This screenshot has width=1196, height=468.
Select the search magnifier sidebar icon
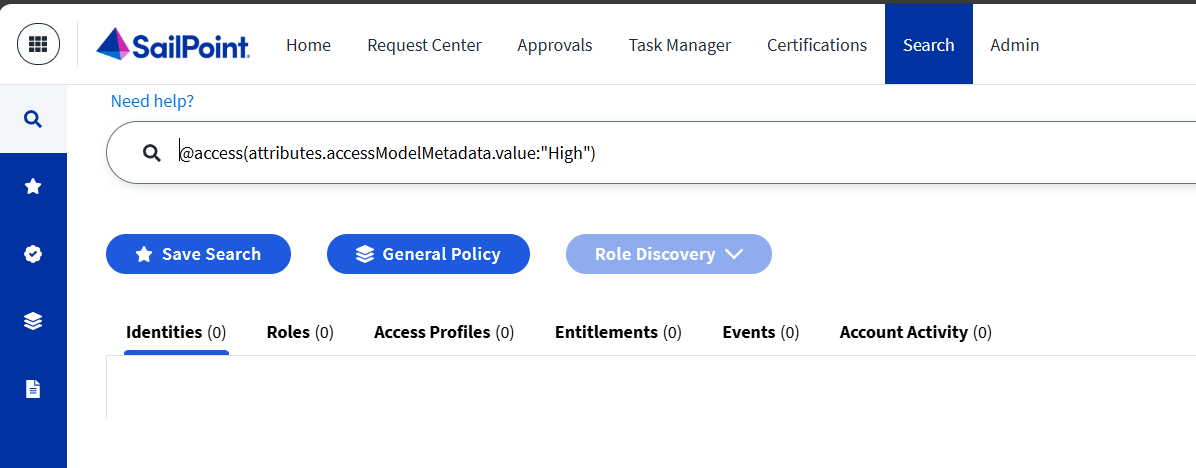coord(33,120)
